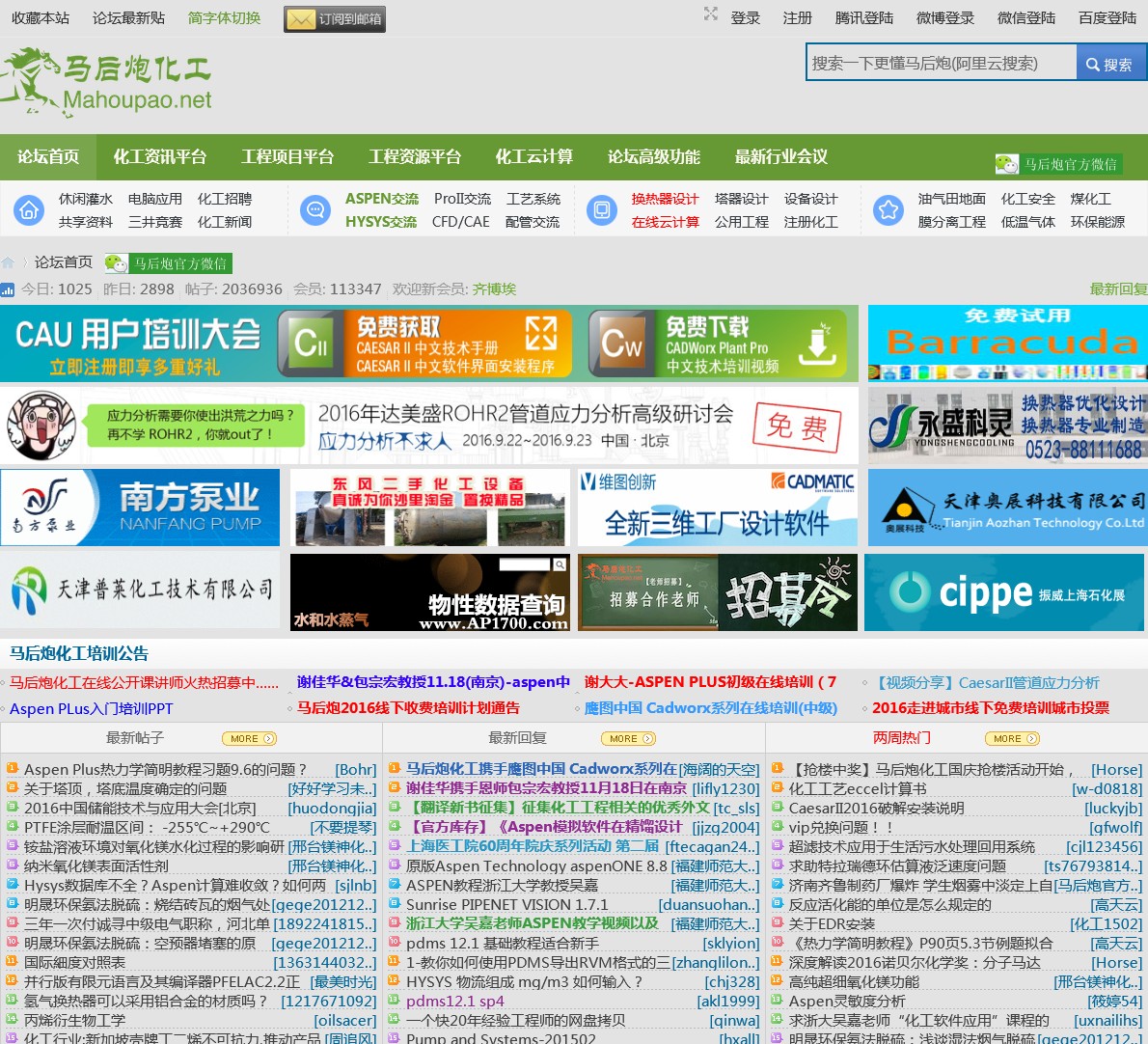Open the 化工资讯平台 menu
This screenshot has height=1044, width=1148.
click(x=159, y=156)
